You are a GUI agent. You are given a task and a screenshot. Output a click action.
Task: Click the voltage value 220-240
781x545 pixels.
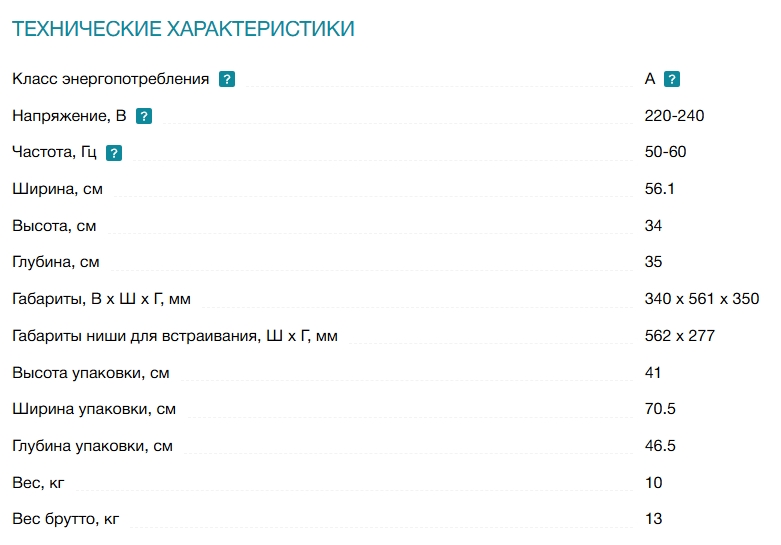pos(674,116)
